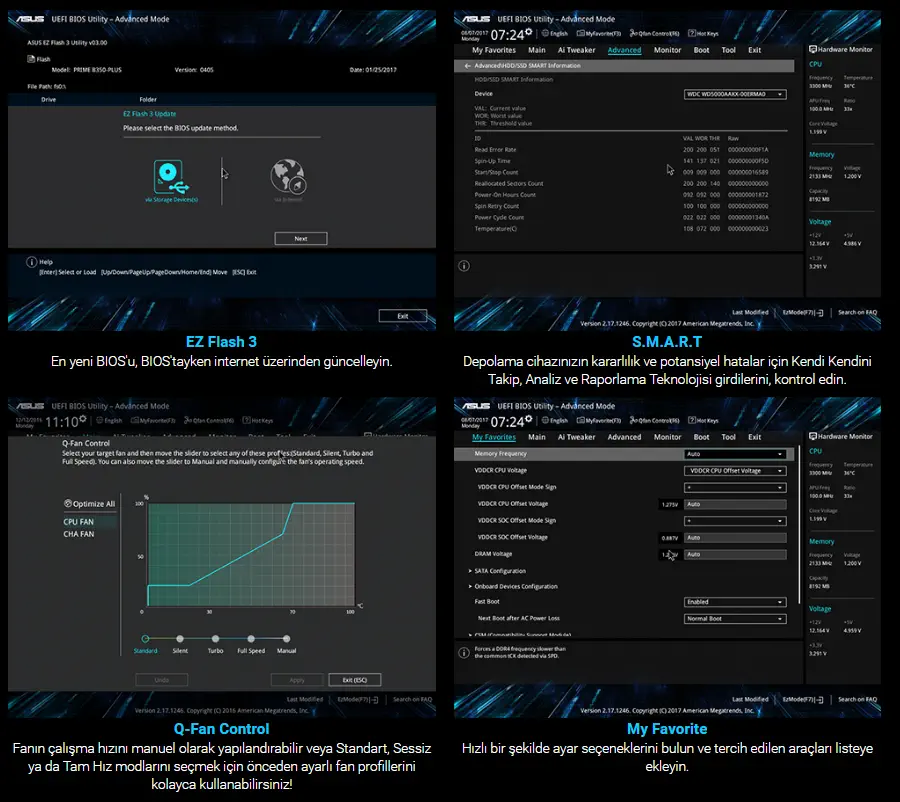900x802 pixels.
Task: Click the scrollbar beside the My Favorites settings list
Action: [x=798, y=524]
